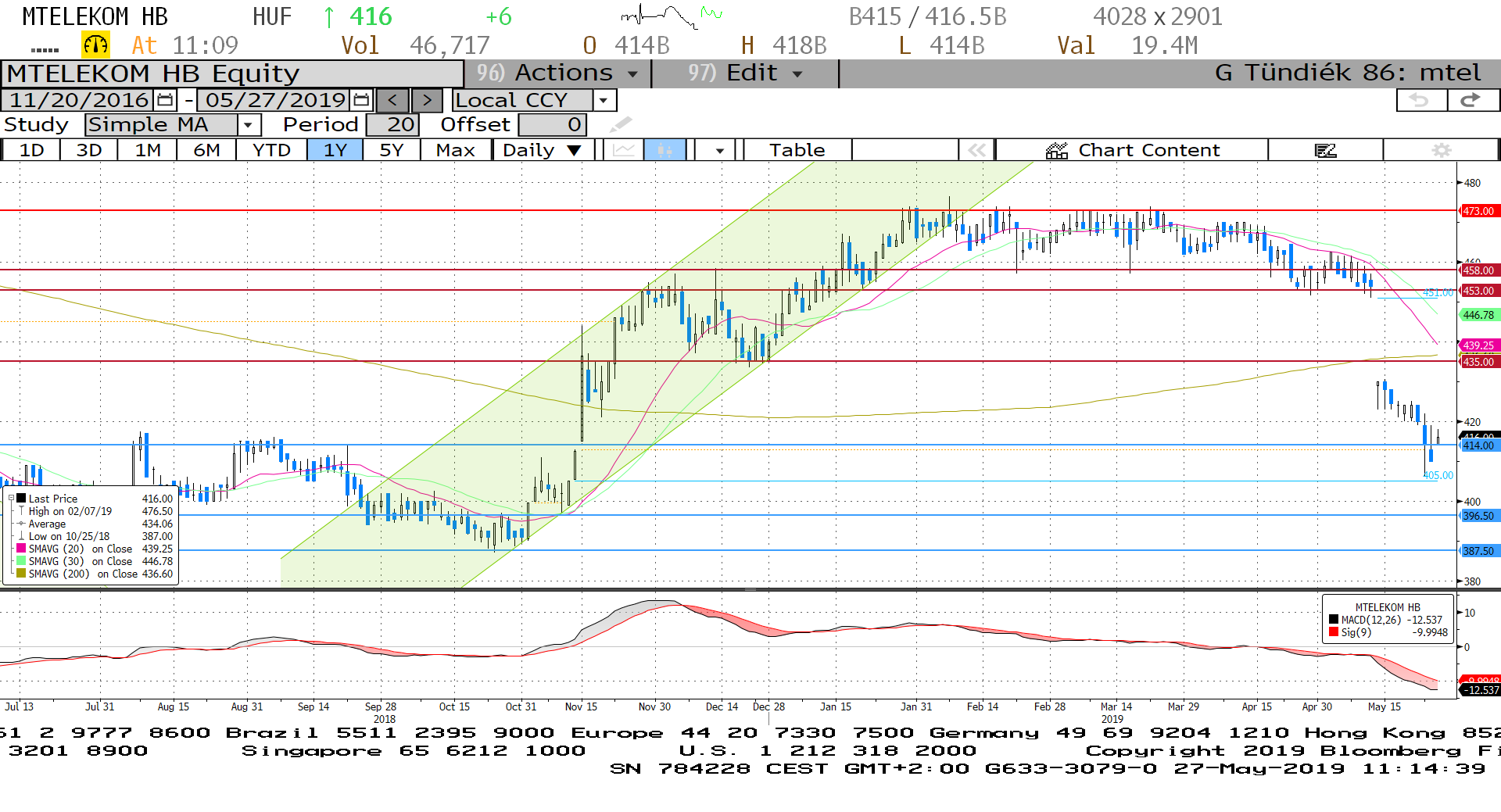Select the Max time range tab
The height and width of the screenshot is (812, 1501).
click(456, 150)
